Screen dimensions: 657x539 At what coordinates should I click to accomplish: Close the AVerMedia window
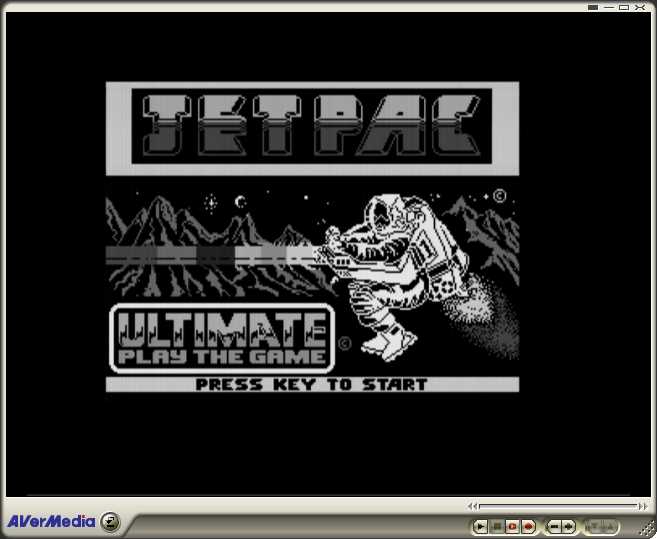(x=640, y=7)
